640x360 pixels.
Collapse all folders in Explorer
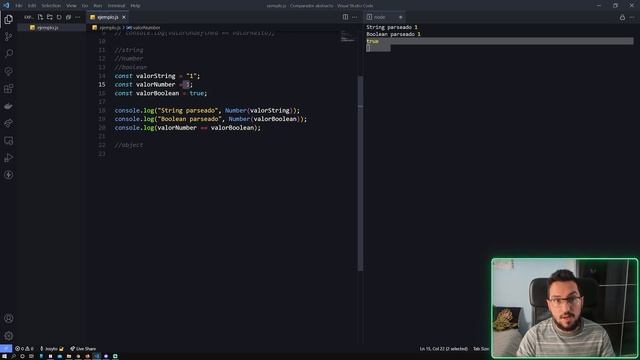[x=68, y=17]
